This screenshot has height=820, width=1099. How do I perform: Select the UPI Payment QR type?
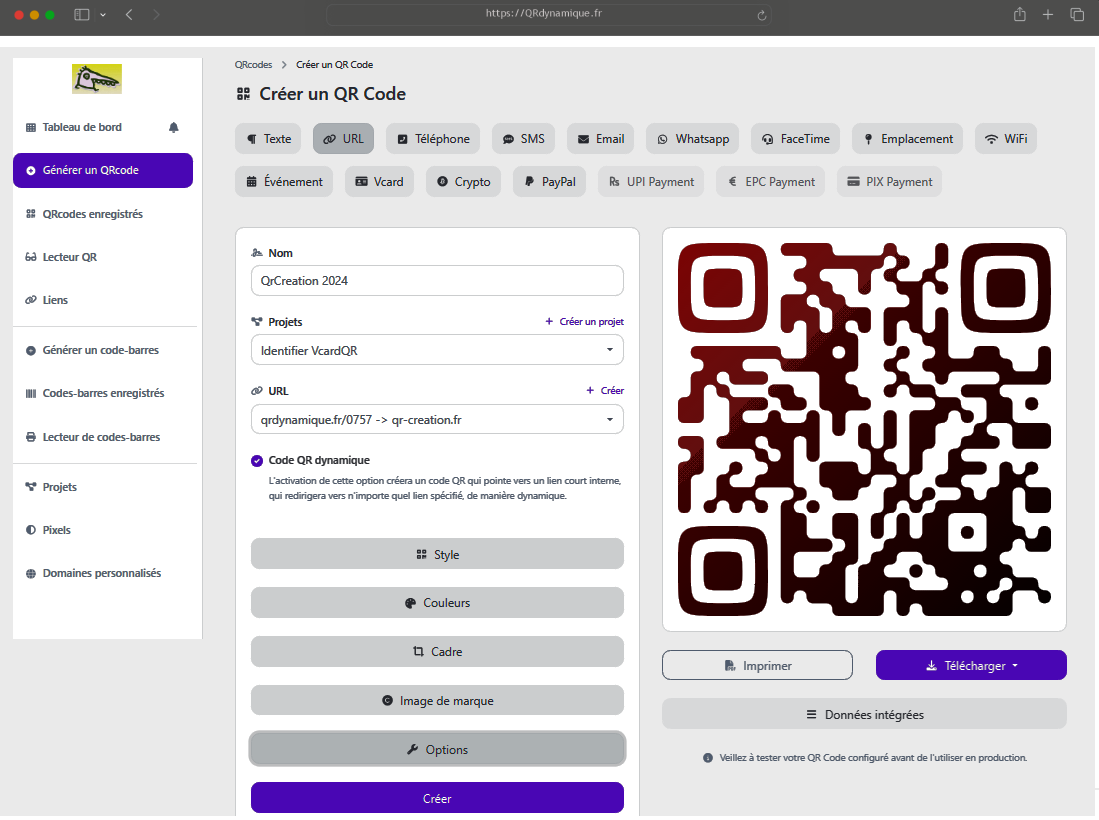(x=651, y=182)
